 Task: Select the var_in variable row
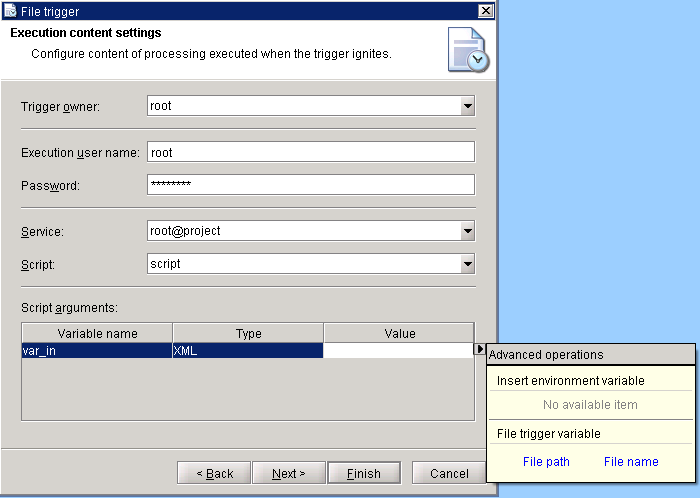point(97,351)
